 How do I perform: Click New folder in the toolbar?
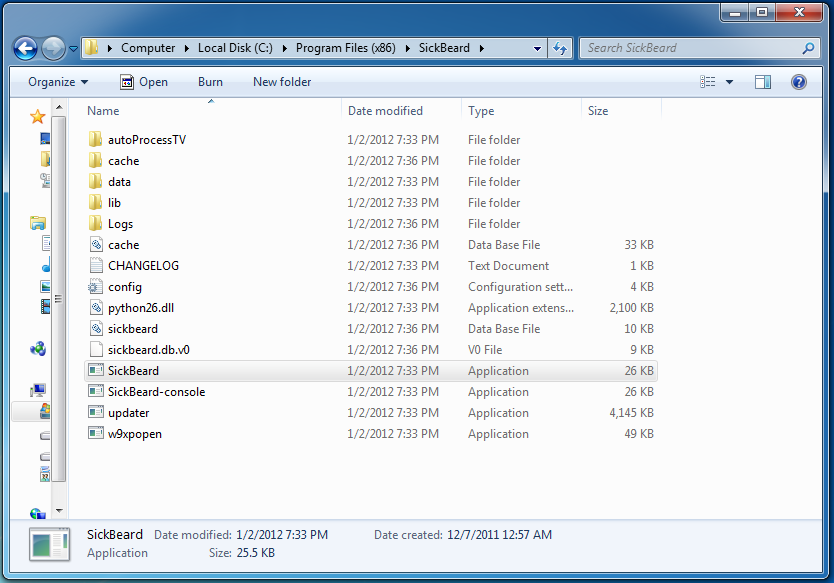pos(282,82)
